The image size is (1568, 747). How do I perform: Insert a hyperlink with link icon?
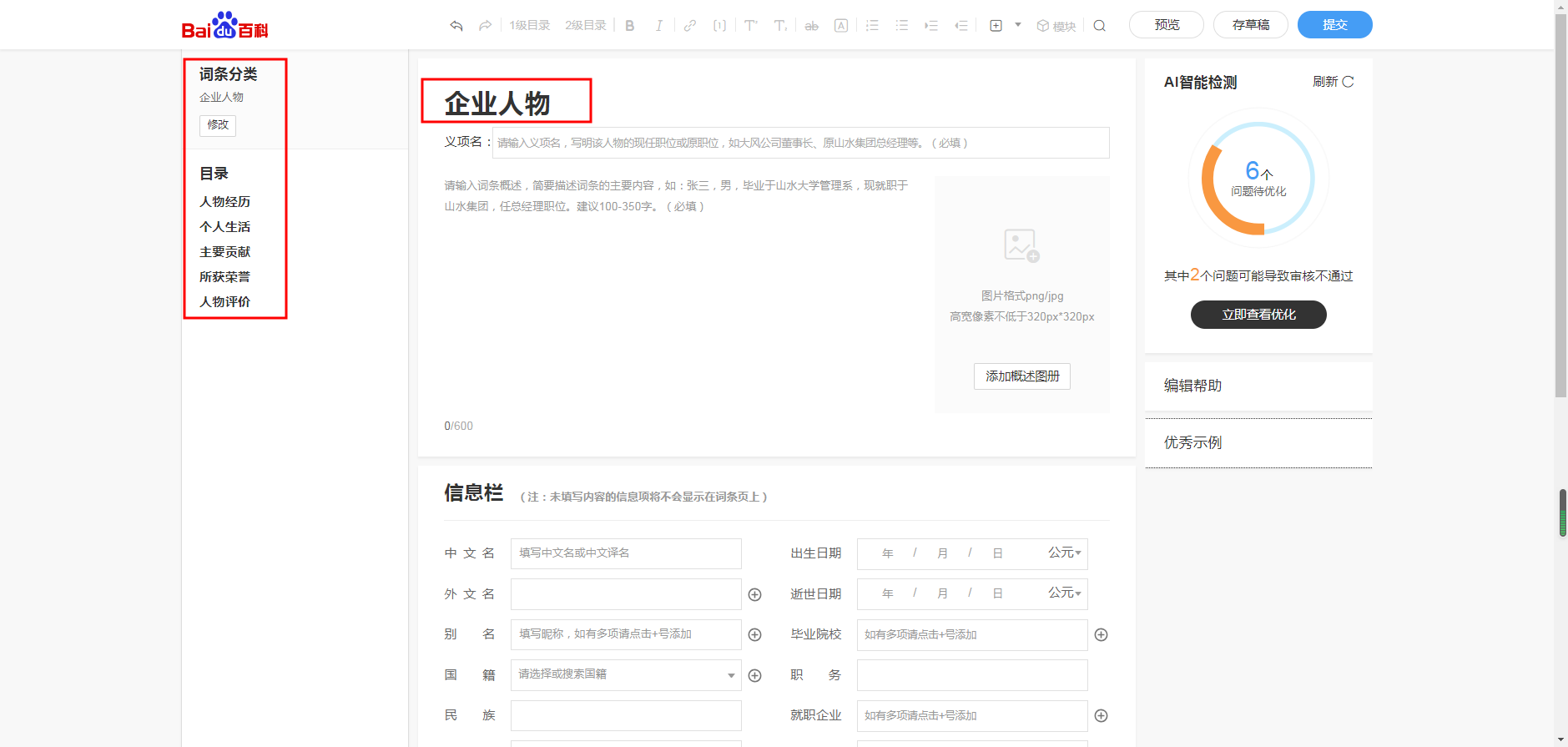690,26
